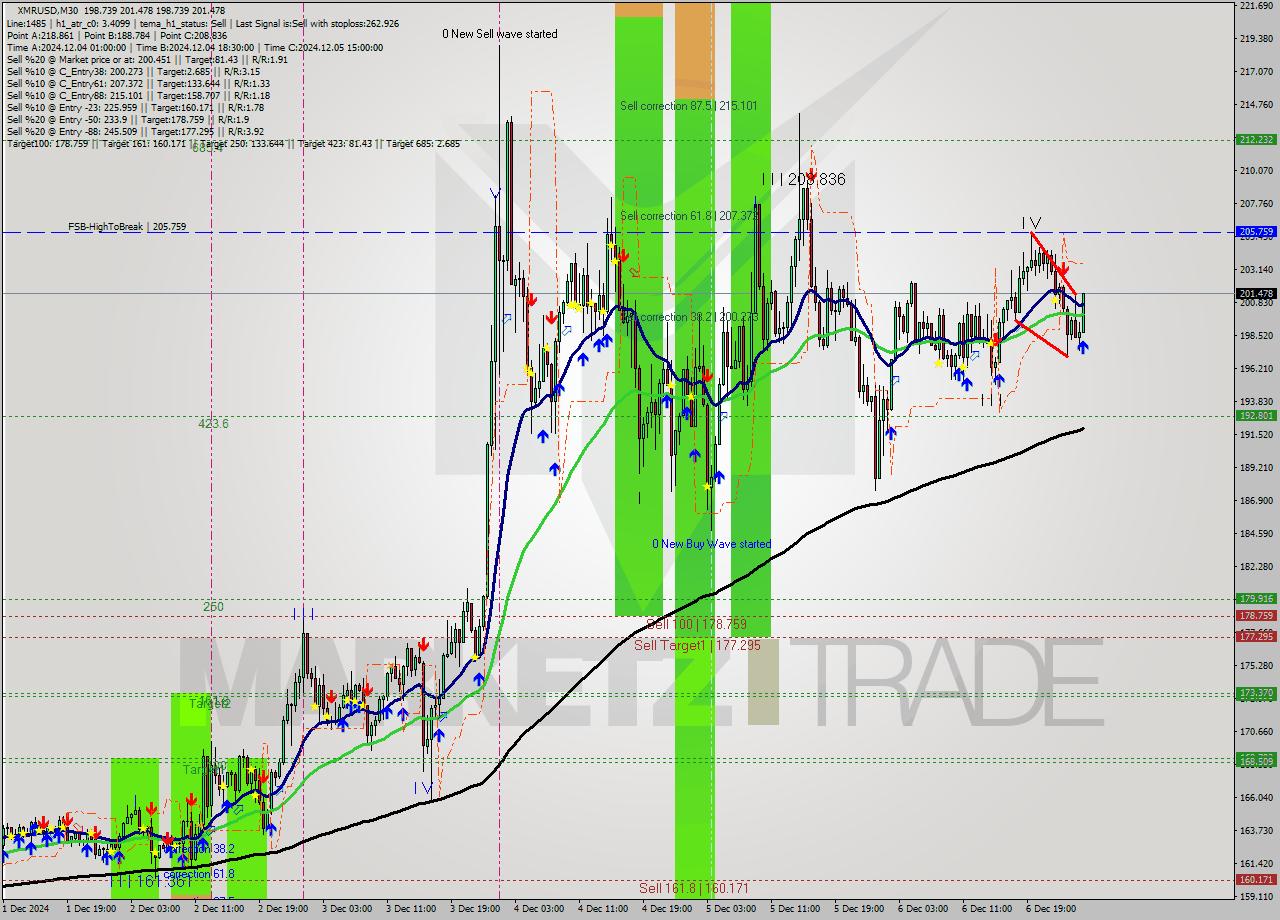Click the blue 205.759 price tag

pyautogui.click(x=1256, y=232)
